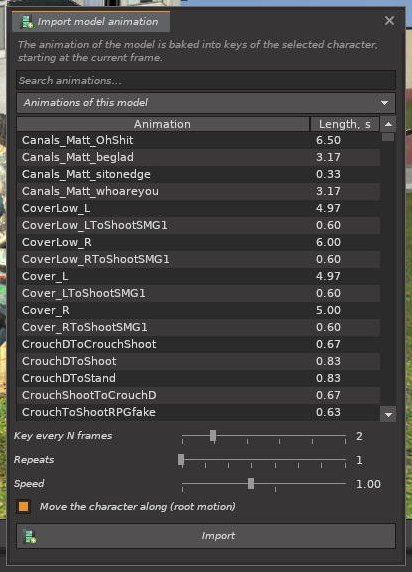Select the CrouchDToShoot animation
412x572 pixels.
point(198,361)
